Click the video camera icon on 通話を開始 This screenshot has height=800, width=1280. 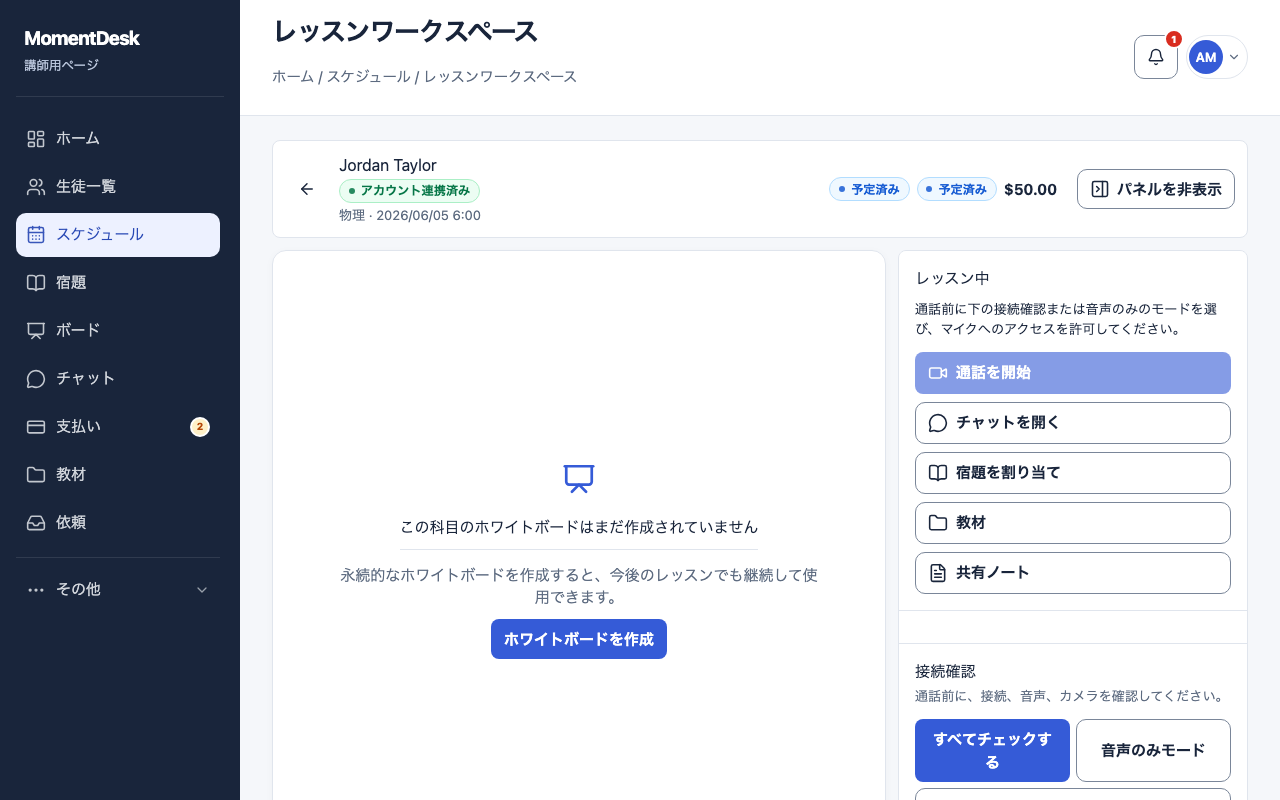coord(938,373)
